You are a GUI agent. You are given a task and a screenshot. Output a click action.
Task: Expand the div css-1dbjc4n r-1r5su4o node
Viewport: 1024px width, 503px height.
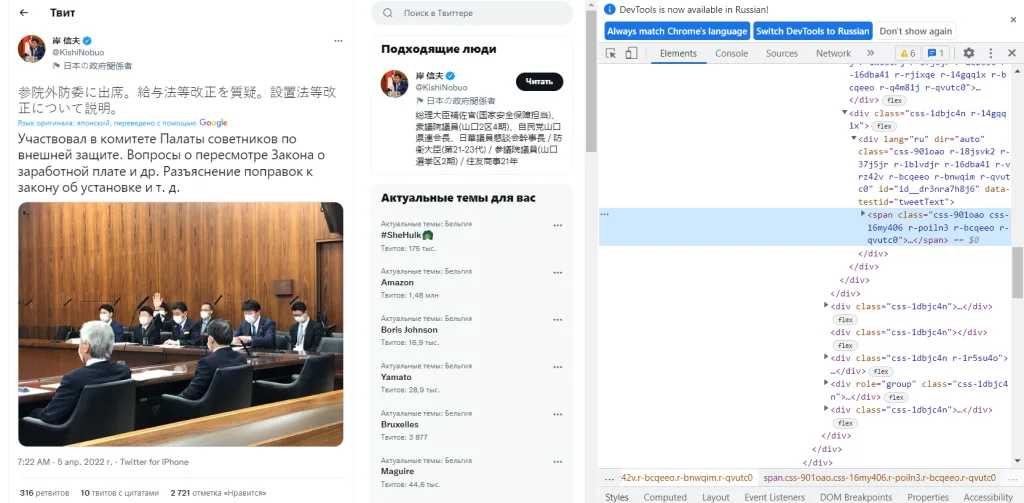pos(827,358)
